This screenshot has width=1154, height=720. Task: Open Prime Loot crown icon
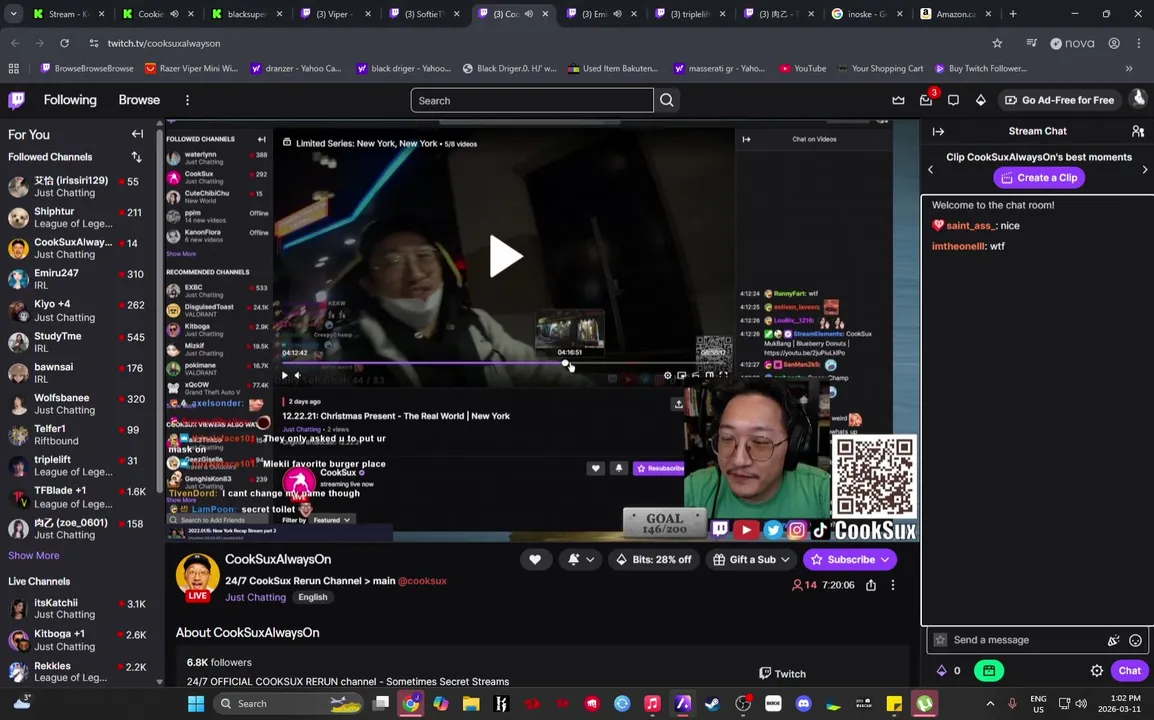898,100
